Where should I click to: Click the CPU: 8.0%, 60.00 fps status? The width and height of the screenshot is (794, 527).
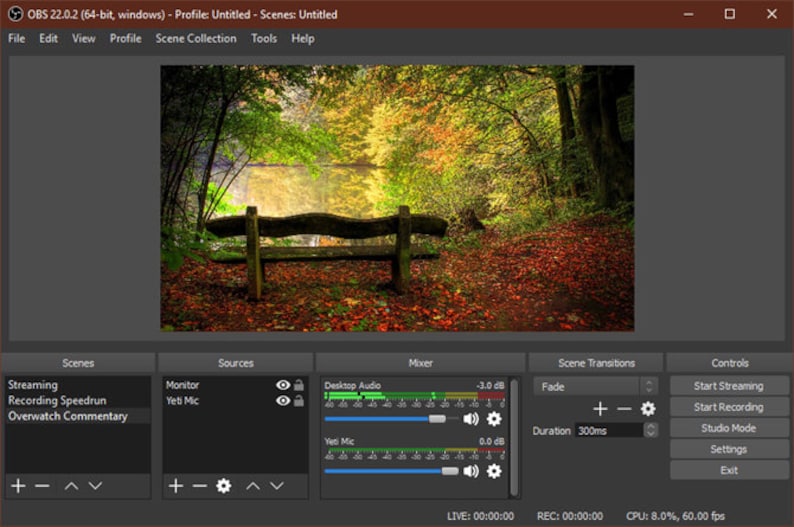point(676,516)
